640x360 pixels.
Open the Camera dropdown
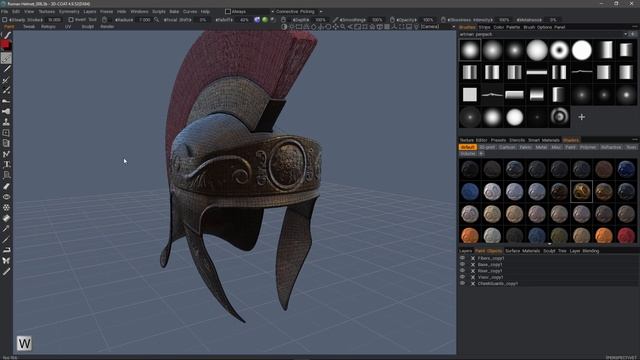point(438,27)
